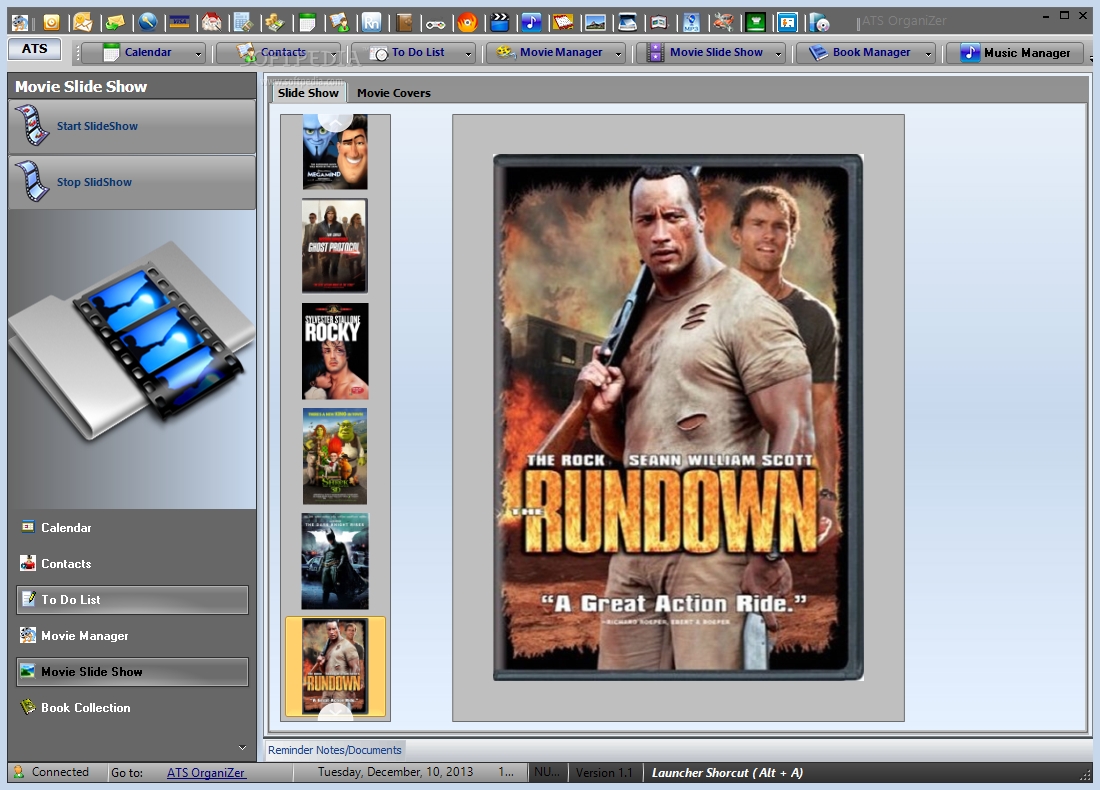Expand the Calendar dropdown arrow

(199, 53)
